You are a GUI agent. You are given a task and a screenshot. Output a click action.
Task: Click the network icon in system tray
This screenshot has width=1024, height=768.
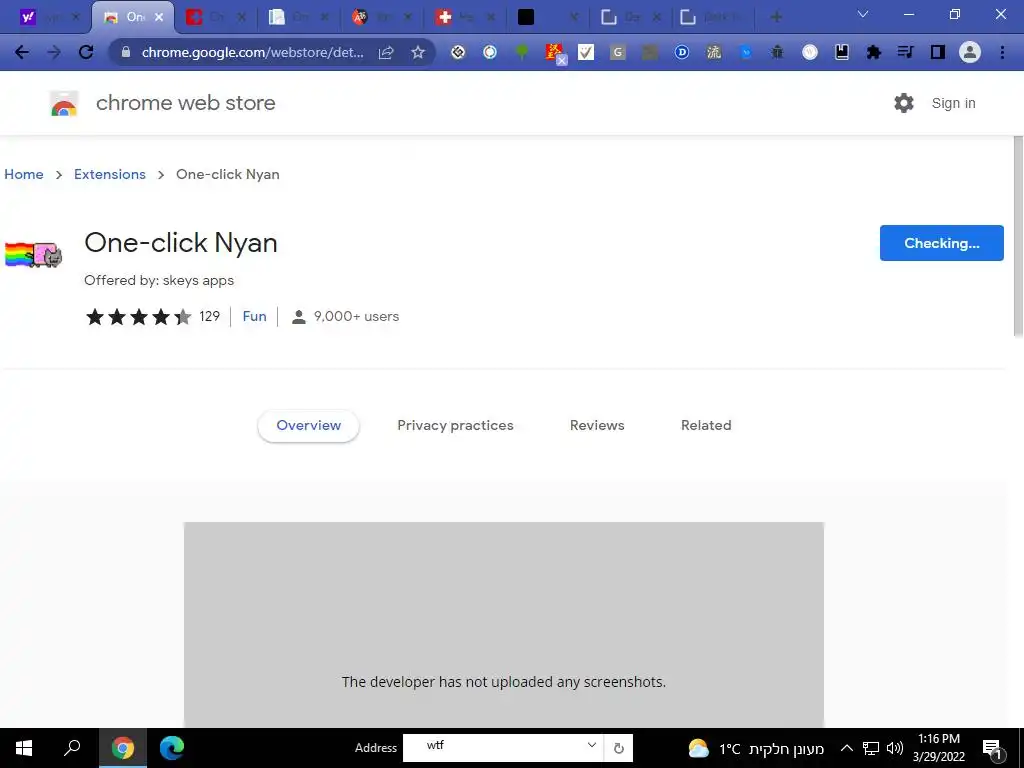point(871,748)
